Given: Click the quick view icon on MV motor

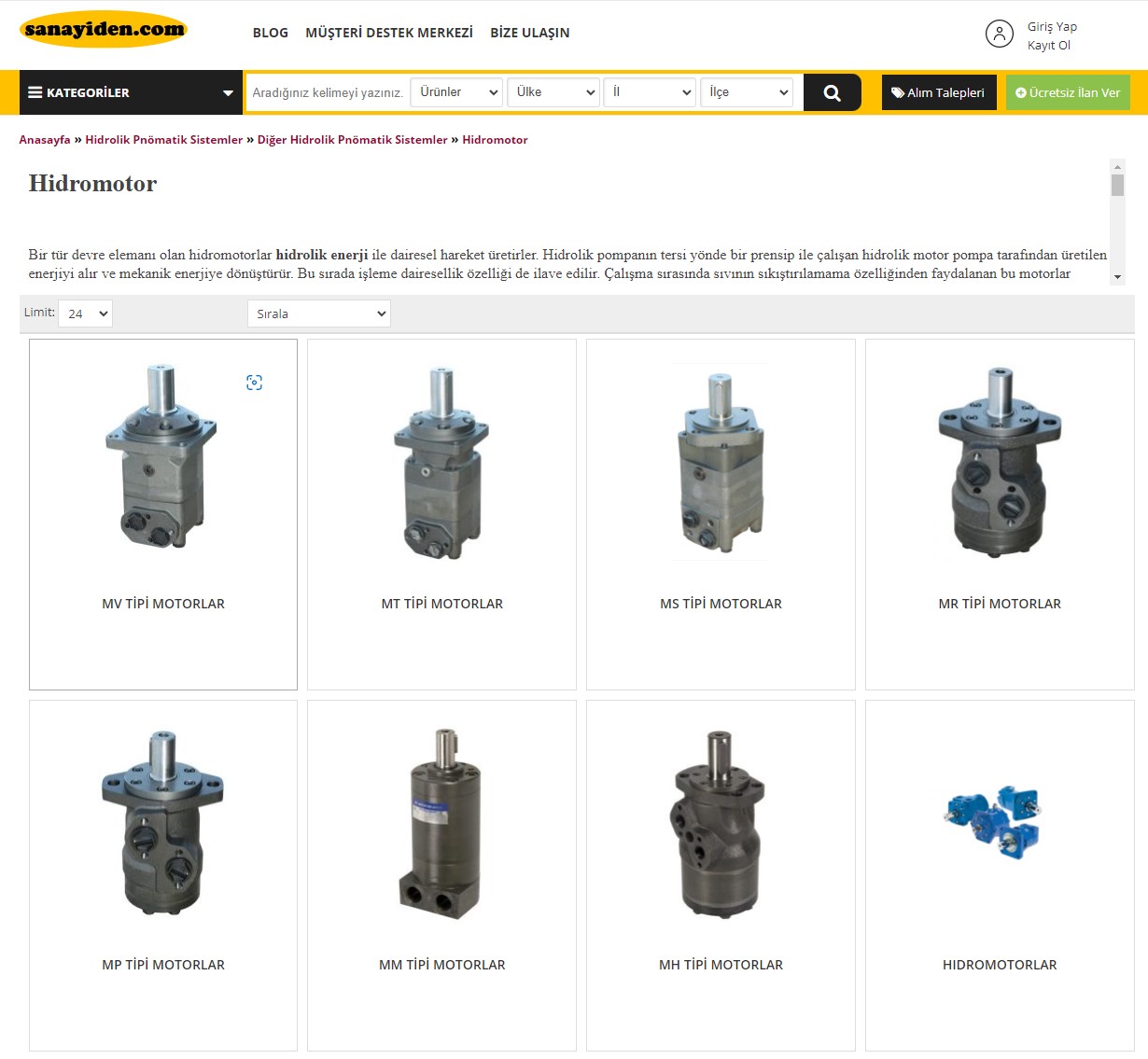Looking at the screenshot, I should click(254, 383).
